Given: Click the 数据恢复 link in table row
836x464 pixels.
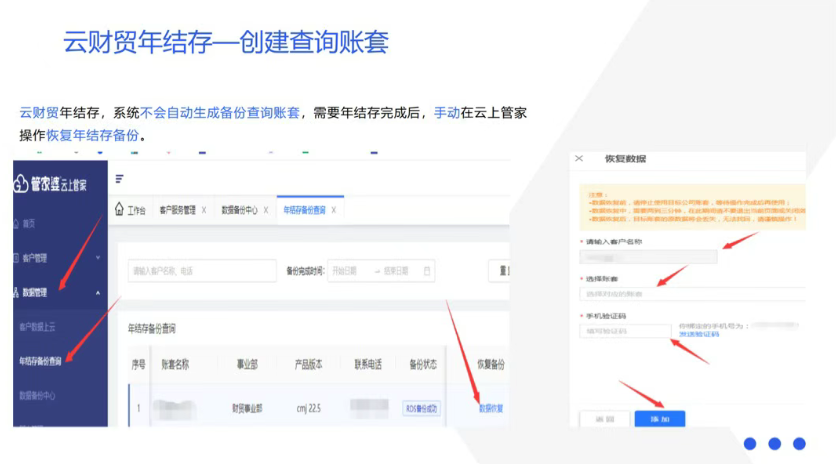Looking at the screenshot, I should pos(490,408).
